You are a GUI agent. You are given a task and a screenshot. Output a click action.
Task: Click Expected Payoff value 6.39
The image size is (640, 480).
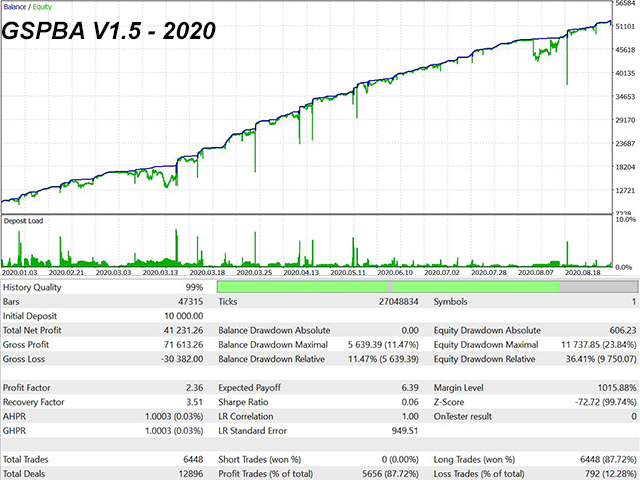(410, 388)
